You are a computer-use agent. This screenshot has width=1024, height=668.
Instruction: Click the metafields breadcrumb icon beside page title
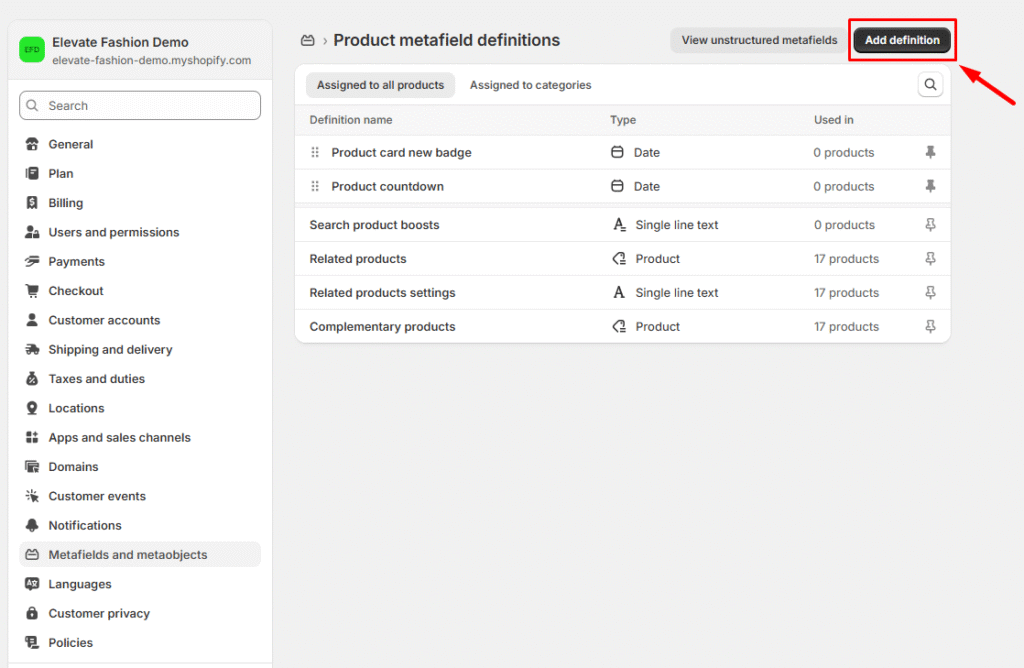[x=308, y=40]
